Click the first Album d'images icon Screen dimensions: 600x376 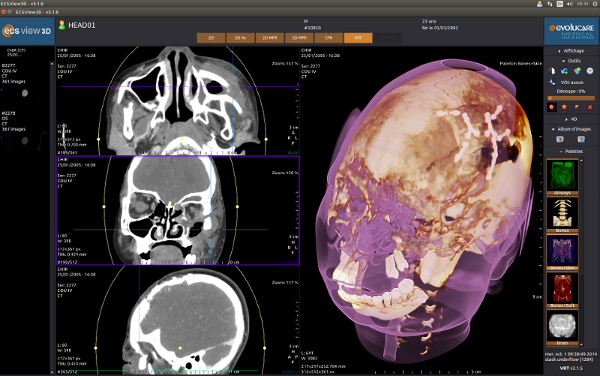(560, 139)
